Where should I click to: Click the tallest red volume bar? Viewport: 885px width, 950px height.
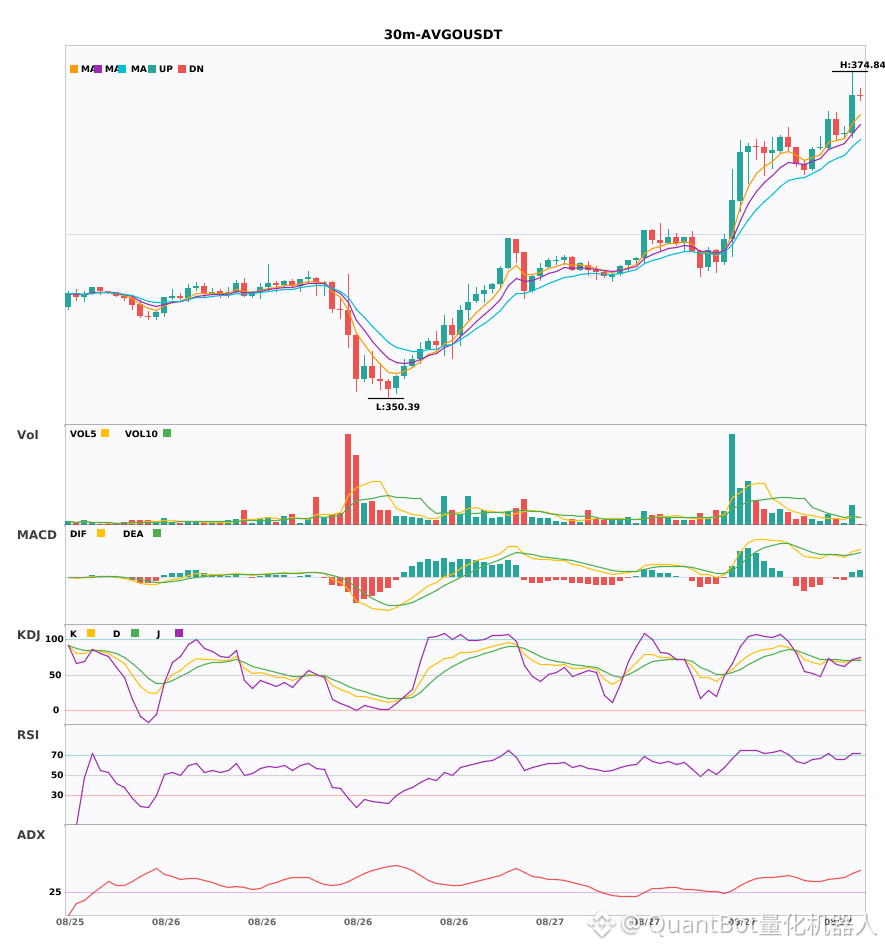(x=348, y=479)
